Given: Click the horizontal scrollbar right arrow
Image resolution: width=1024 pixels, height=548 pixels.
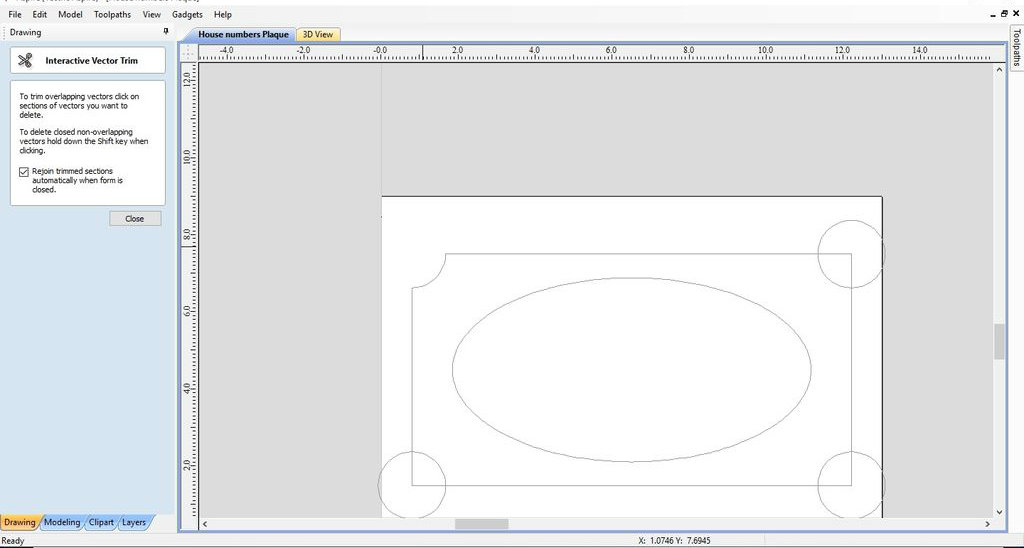Looking at the screenshot, I should (987, 524).
